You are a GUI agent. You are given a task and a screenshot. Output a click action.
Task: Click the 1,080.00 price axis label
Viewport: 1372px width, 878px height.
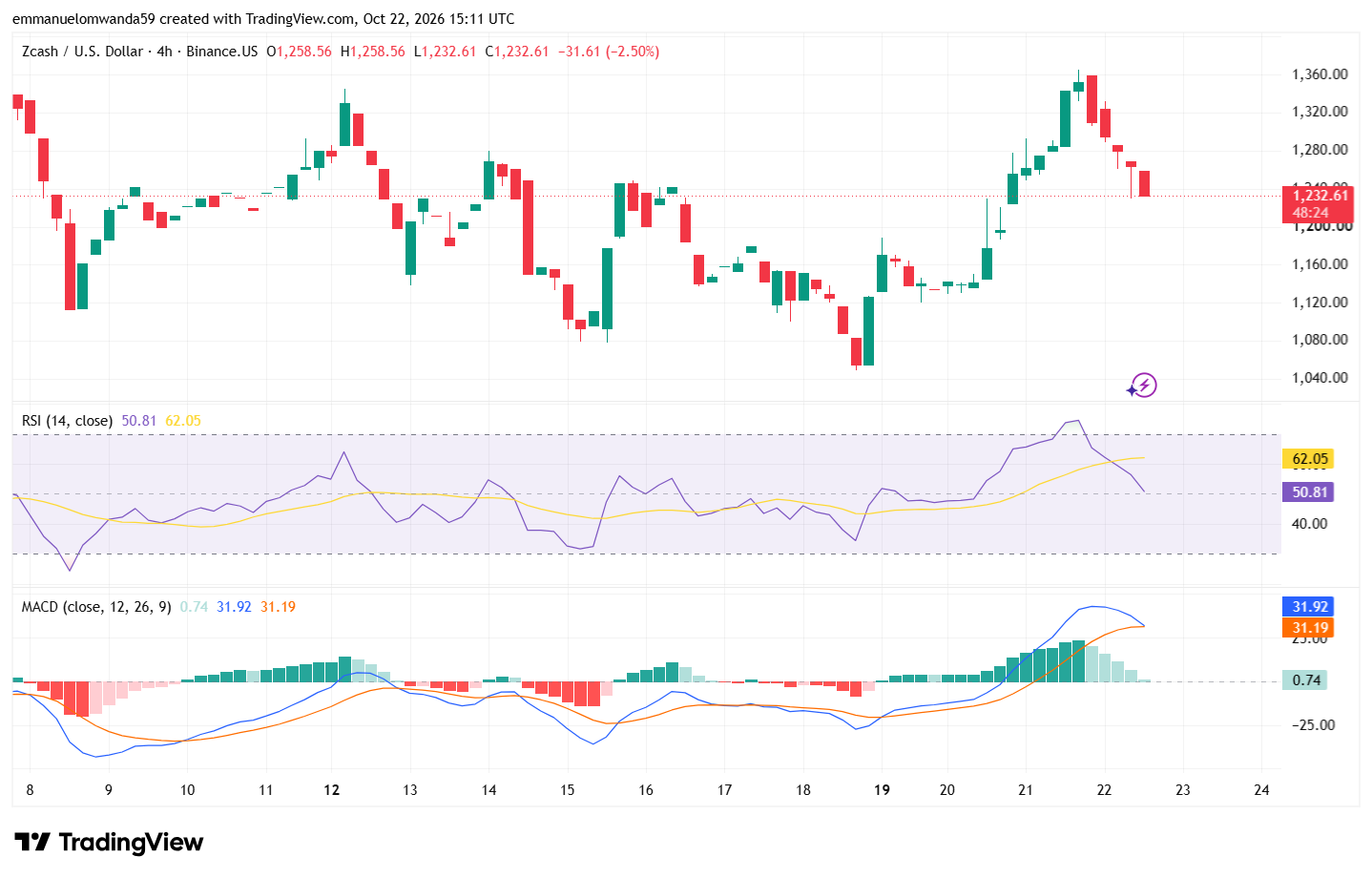click(x=1320, y=340)
